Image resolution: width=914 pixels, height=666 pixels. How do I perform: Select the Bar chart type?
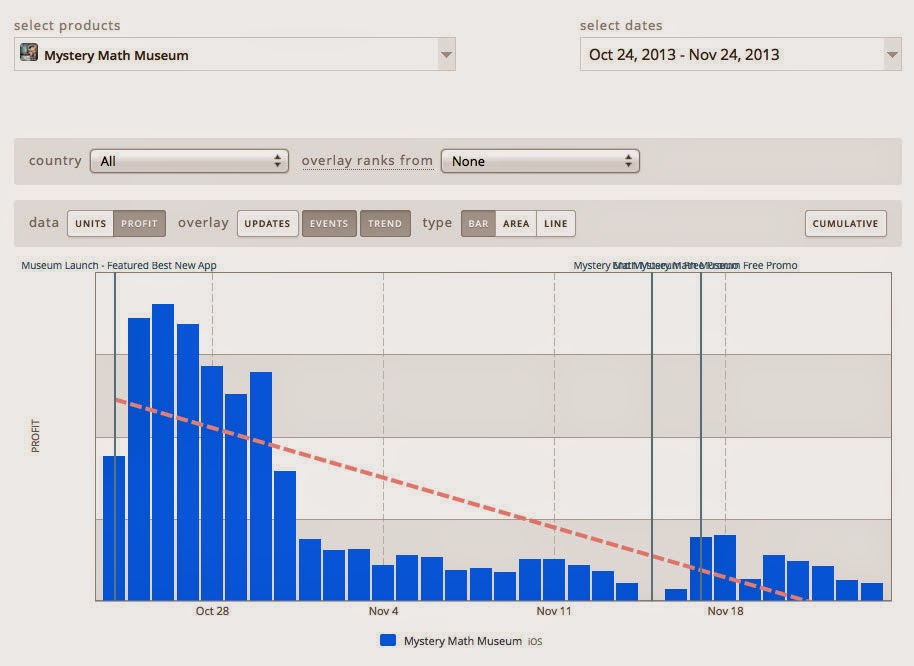pos(479,224)
